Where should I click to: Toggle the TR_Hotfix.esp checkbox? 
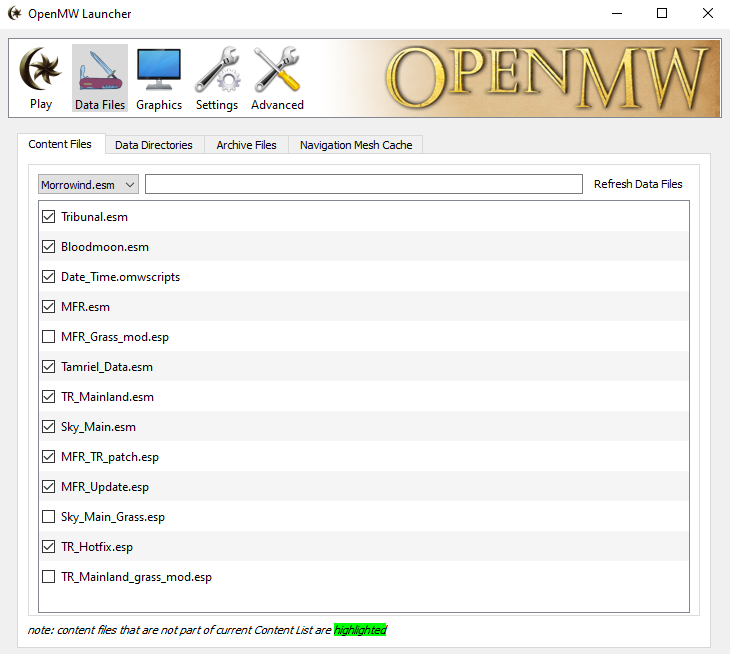coord(48,547)
